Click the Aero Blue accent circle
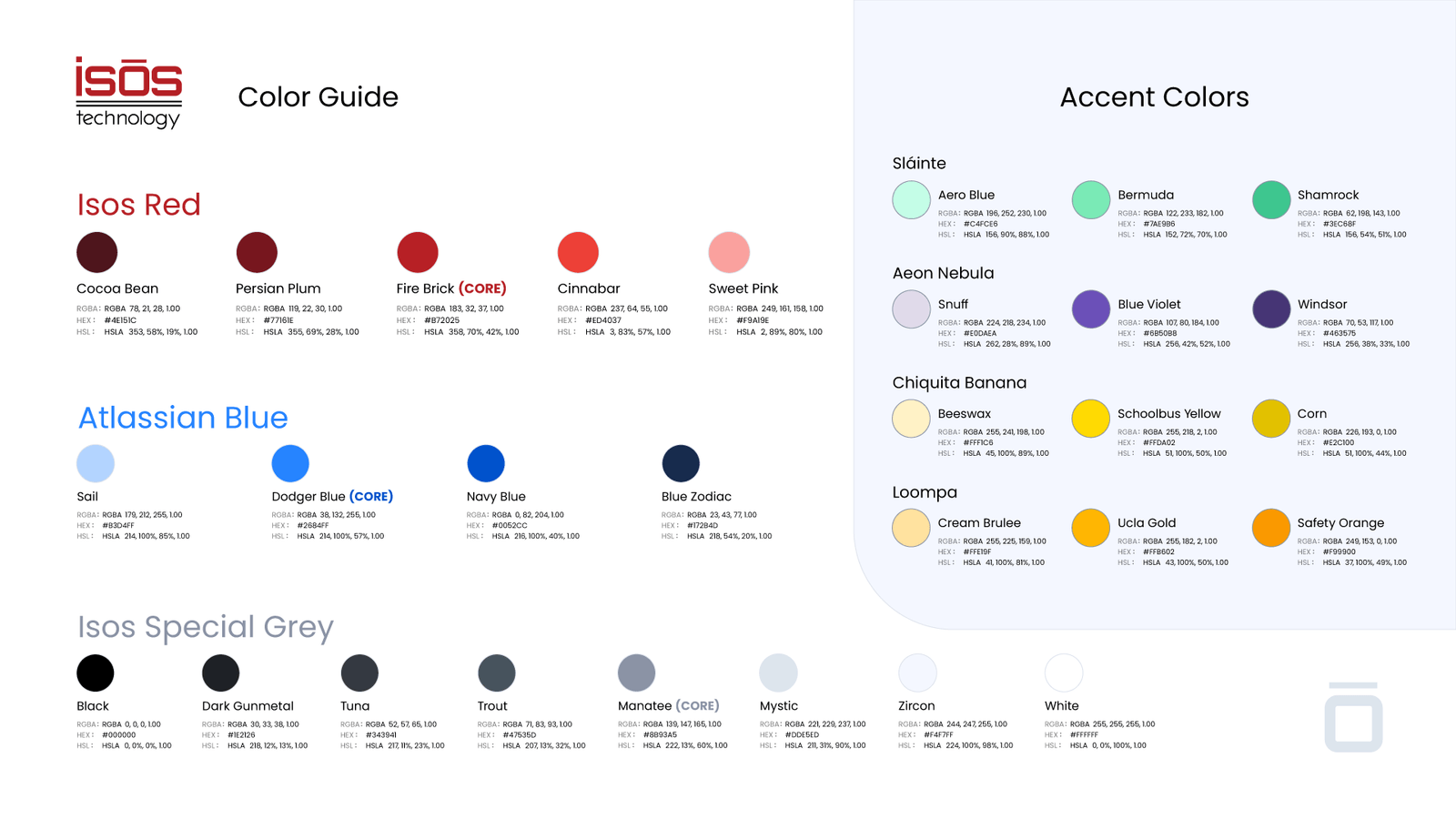Image resolution: width=1456 pixels, height=819 pixels. tap(911, 200)
